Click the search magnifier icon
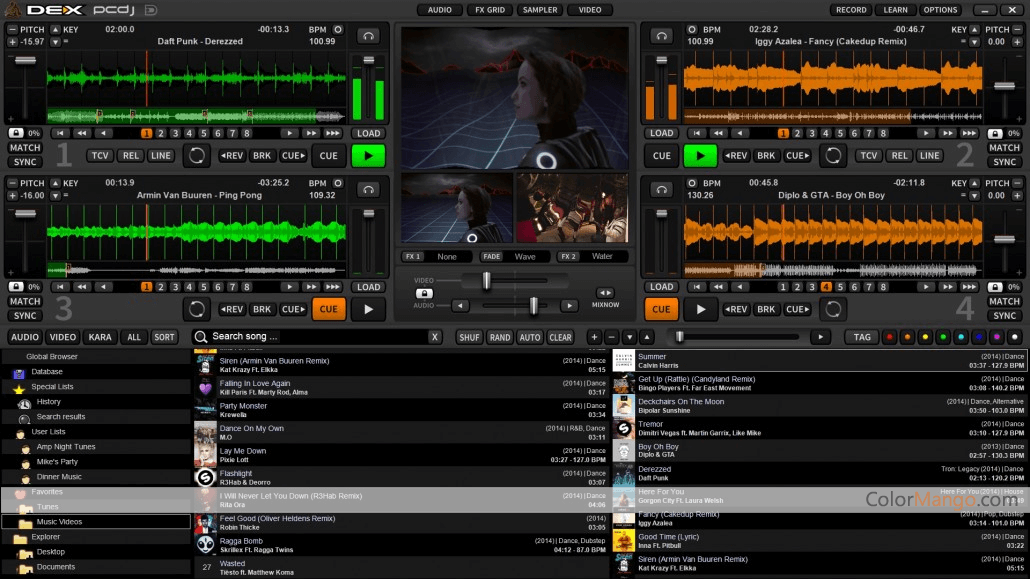Viewport: 1030px width, 579px height. [201, 336]
